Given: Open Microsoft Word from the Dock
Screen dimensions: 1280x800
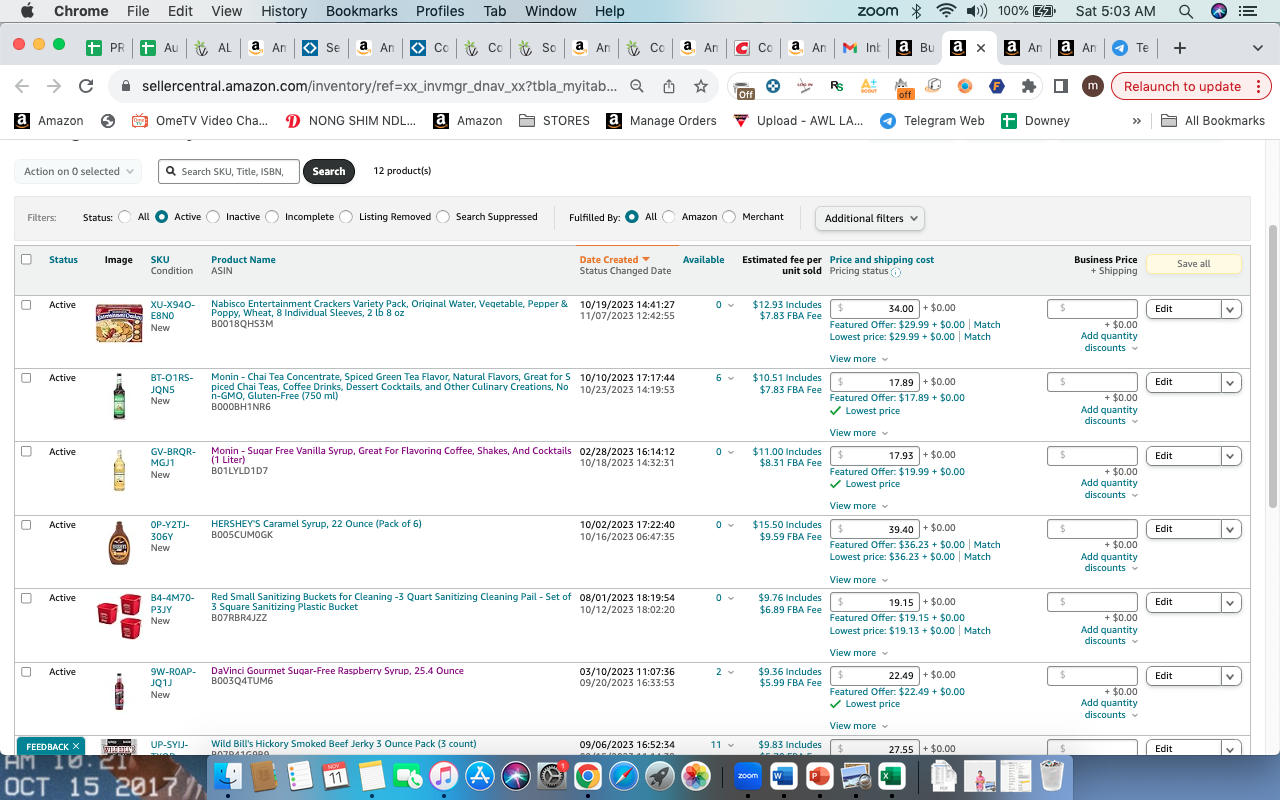Looking at the screenshot, I should click(x=783, y=776).
